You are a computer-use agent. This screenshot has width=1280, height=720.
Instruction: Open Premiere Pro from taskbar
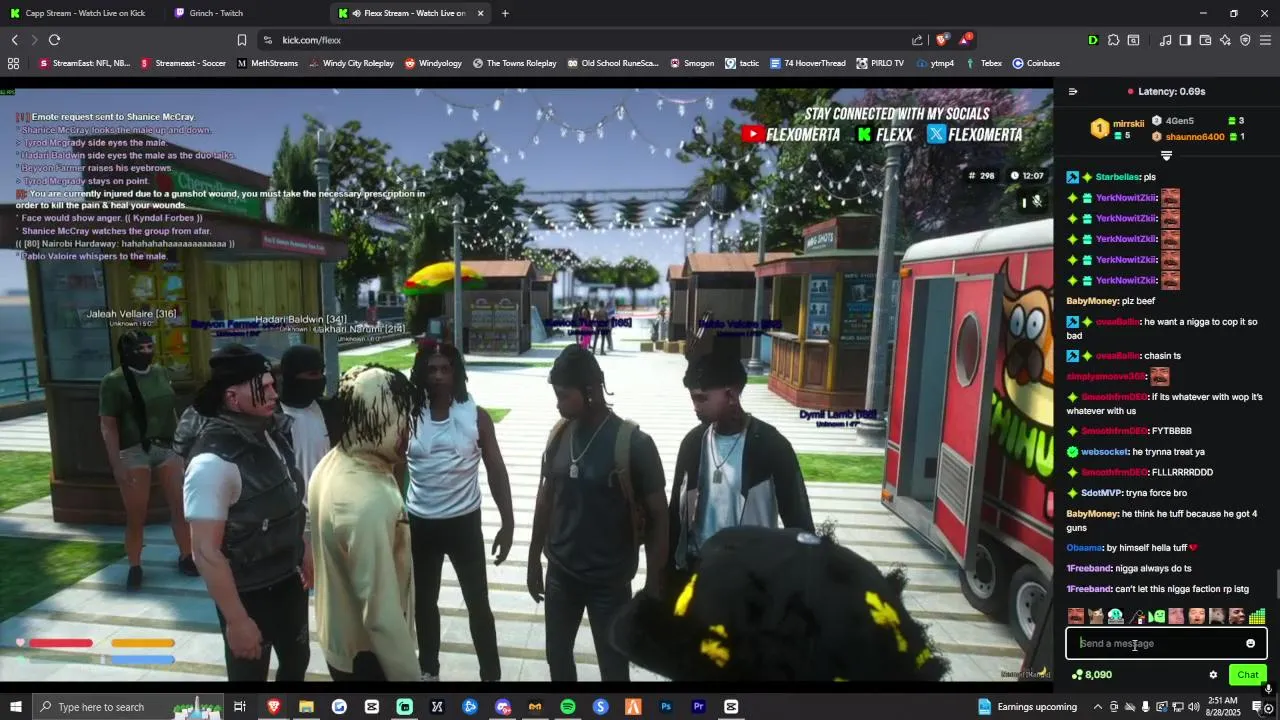coord(698,707)
